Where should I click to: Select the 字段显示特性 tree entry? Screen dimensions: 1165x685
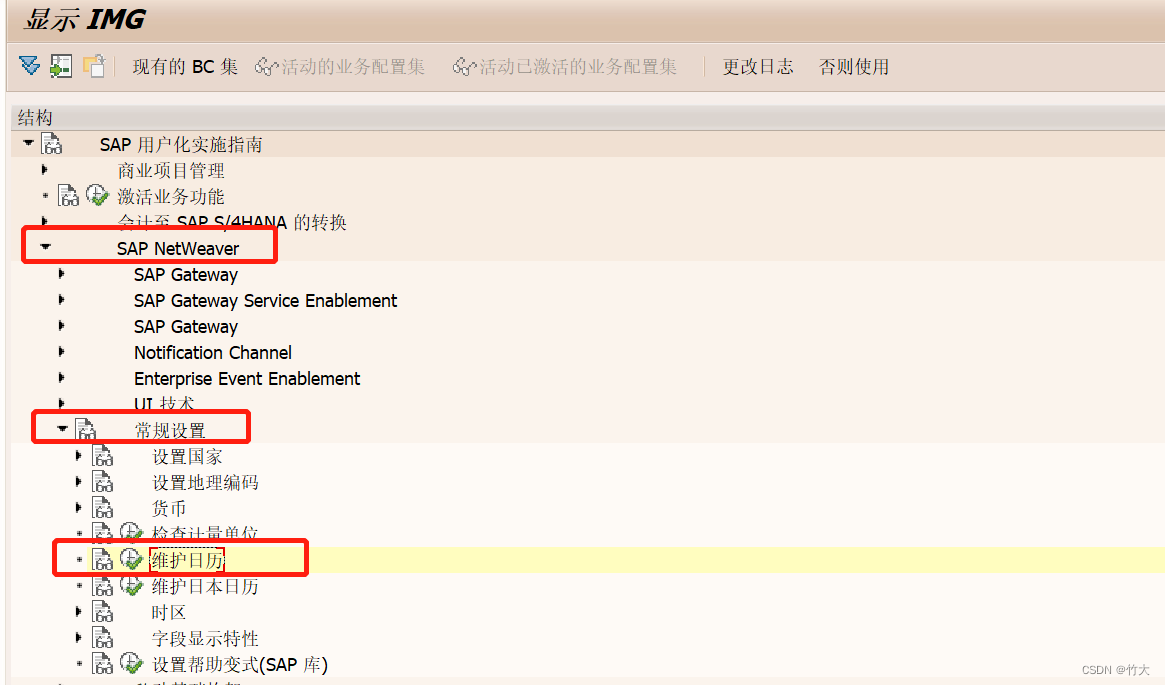pos(205,638)
